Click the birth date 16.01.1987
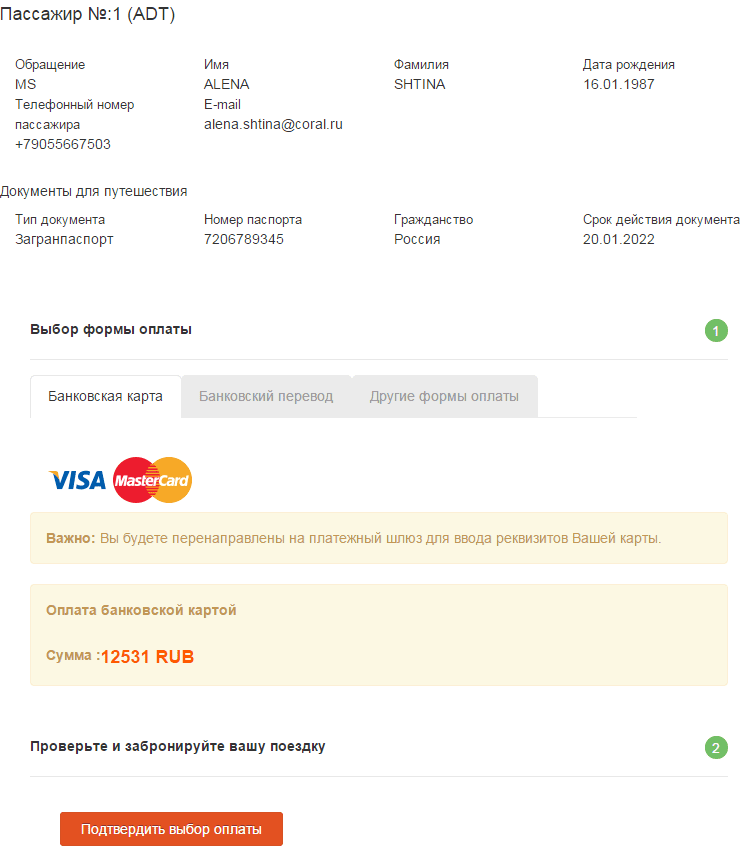This screenshot has height=861, width=749. tap(619, 85)
